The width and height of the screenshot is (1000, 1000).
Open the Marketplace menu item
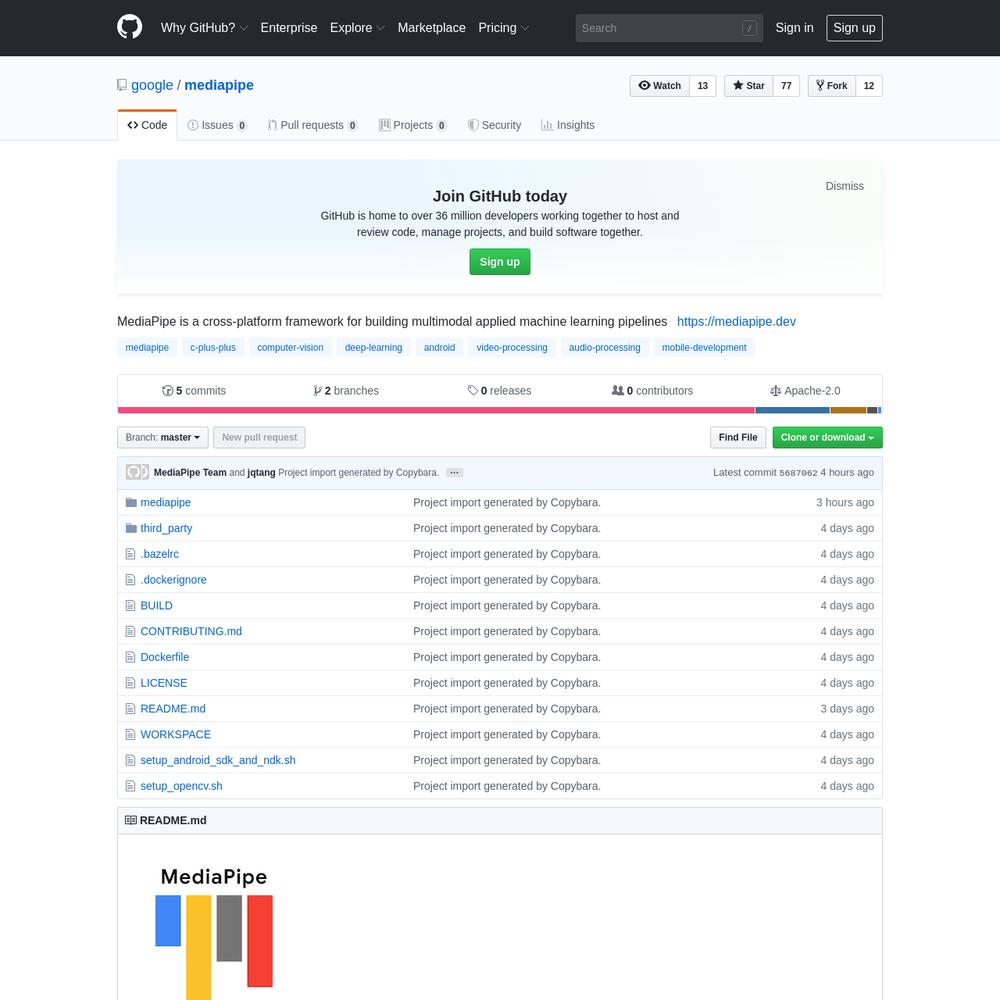[x=432, y=28]
